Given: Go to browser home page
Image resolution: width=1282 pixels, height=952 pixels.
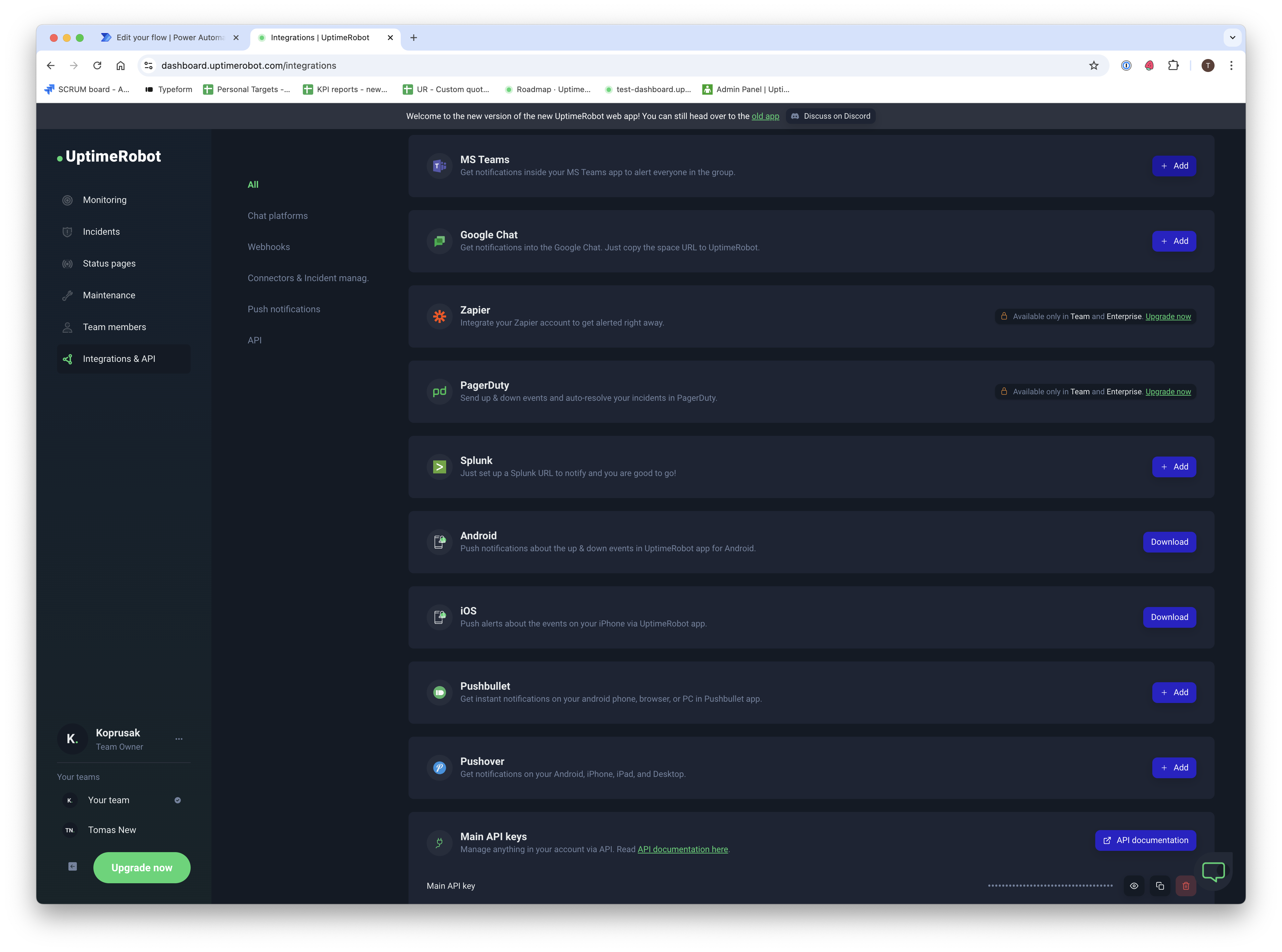Looking at the screenshot, I should 120,66.
